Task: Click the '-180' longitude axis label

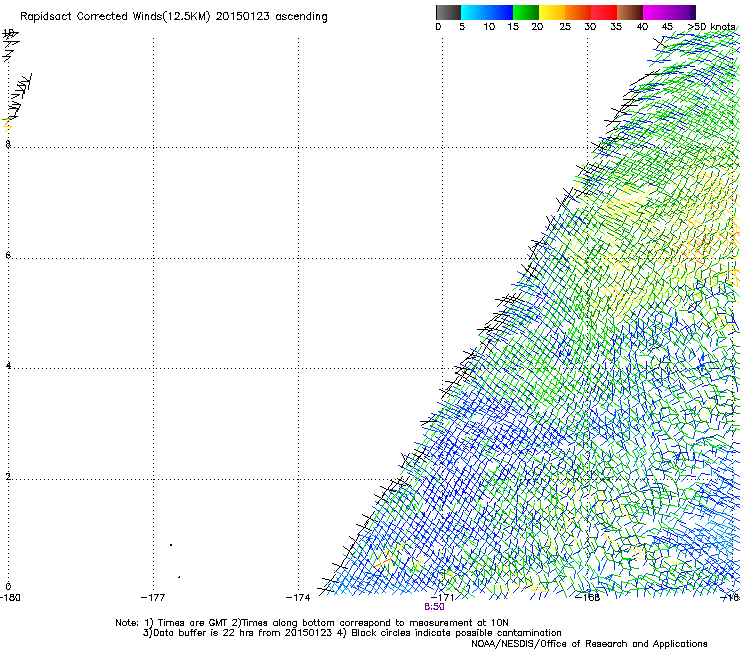Action: click(10, 598)
